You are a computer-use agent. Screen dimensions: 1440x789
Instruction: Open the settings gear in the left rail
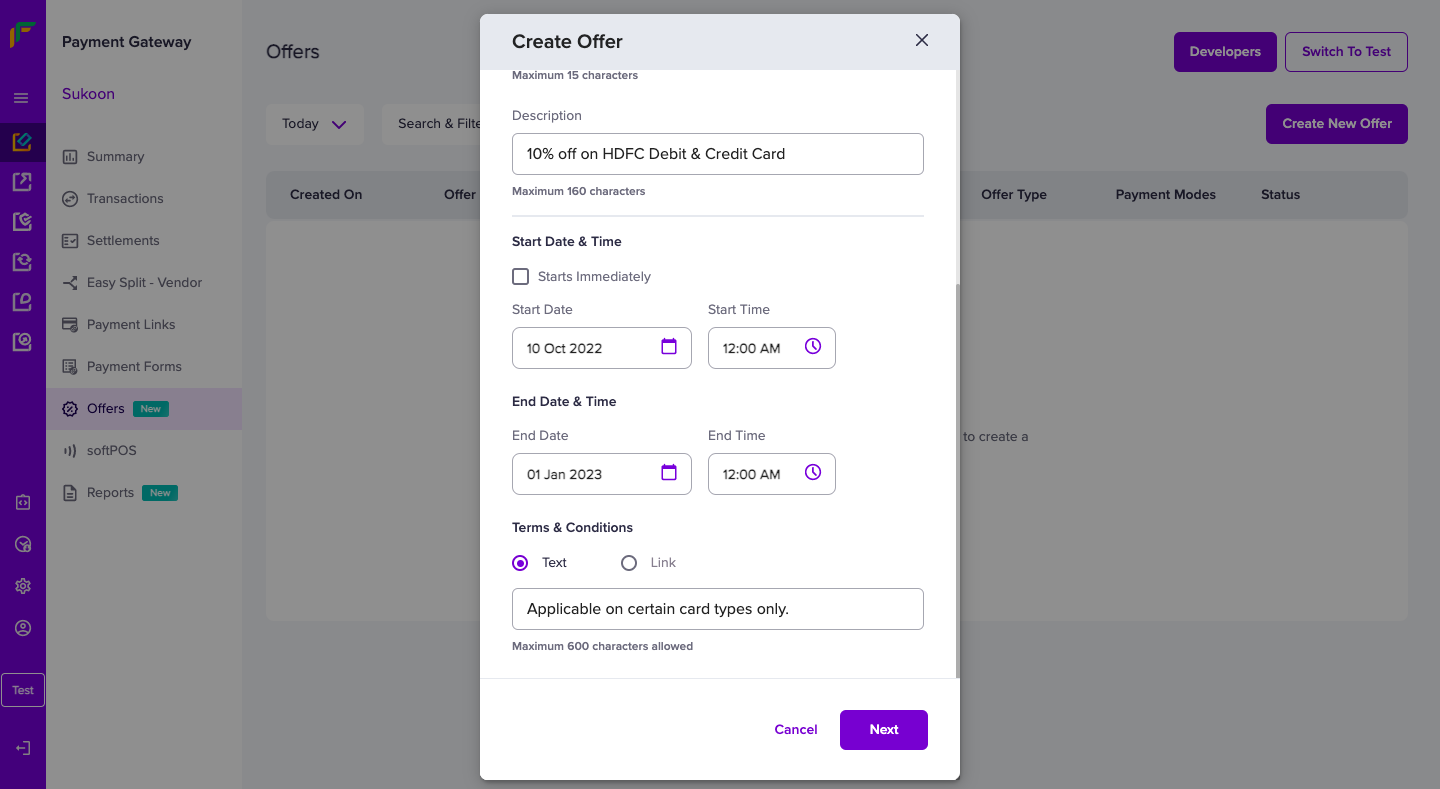click(22, 585)
